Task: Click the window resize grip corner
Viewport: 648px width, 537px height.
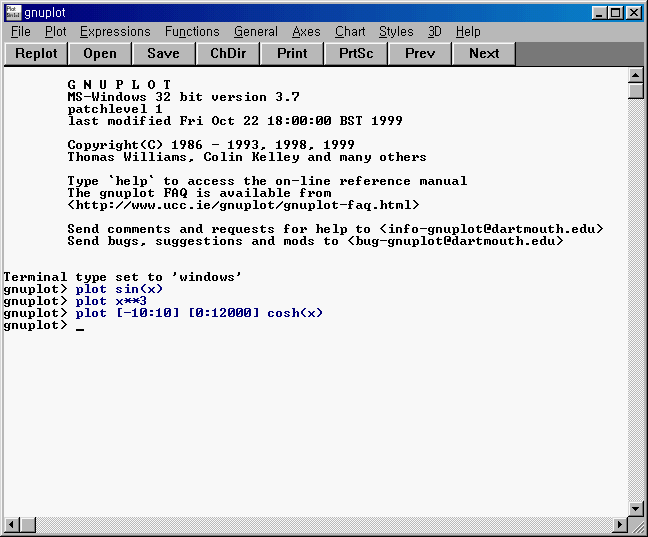Action: (x=636, y=525)
